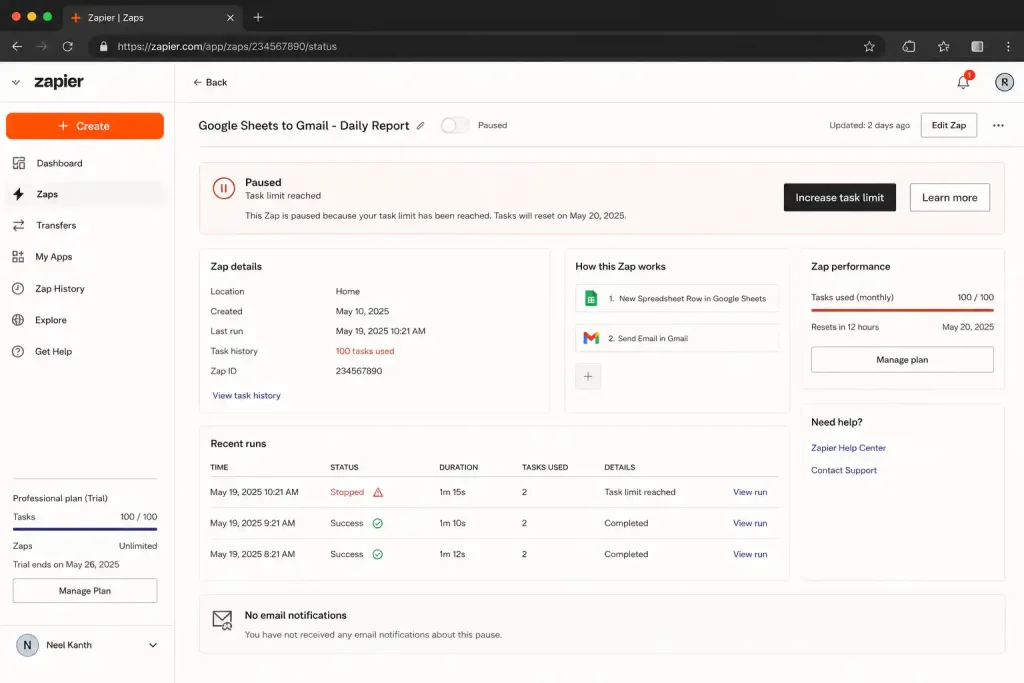The width and height of the screenshot is (1024, 683).
Task: Click the red monthly tasks progress bar
Action: pyautogui.click(x=902, y=310)
